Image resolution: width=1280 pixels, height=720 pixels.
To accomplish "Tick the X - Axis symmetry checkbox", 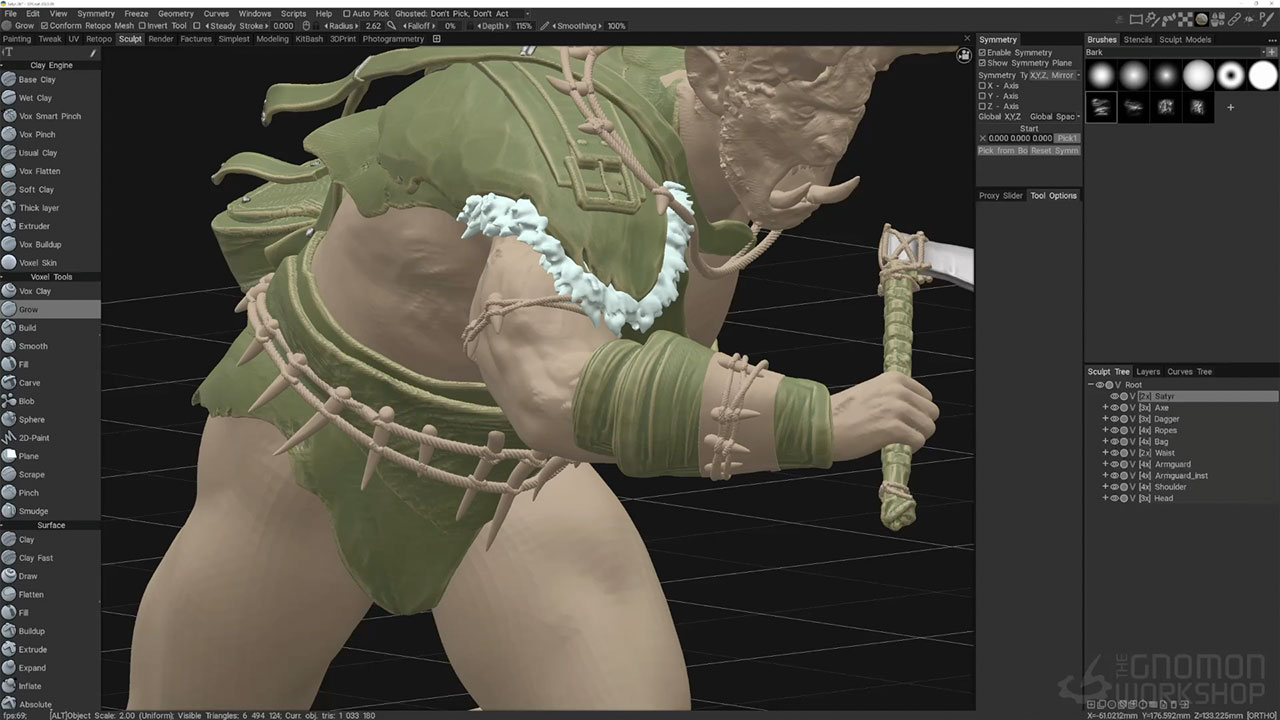I will 982,86.
